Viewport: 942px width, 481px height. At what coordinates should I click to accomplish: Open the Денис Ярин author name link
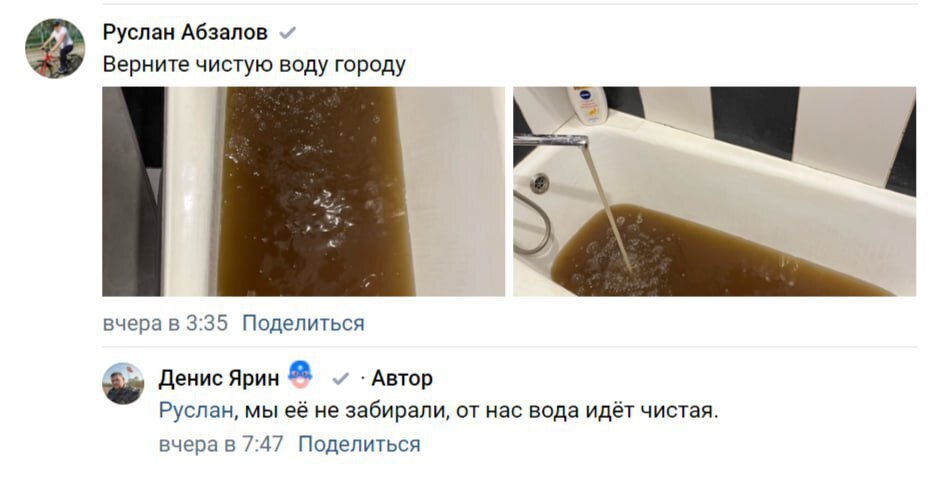pos(219,378)
